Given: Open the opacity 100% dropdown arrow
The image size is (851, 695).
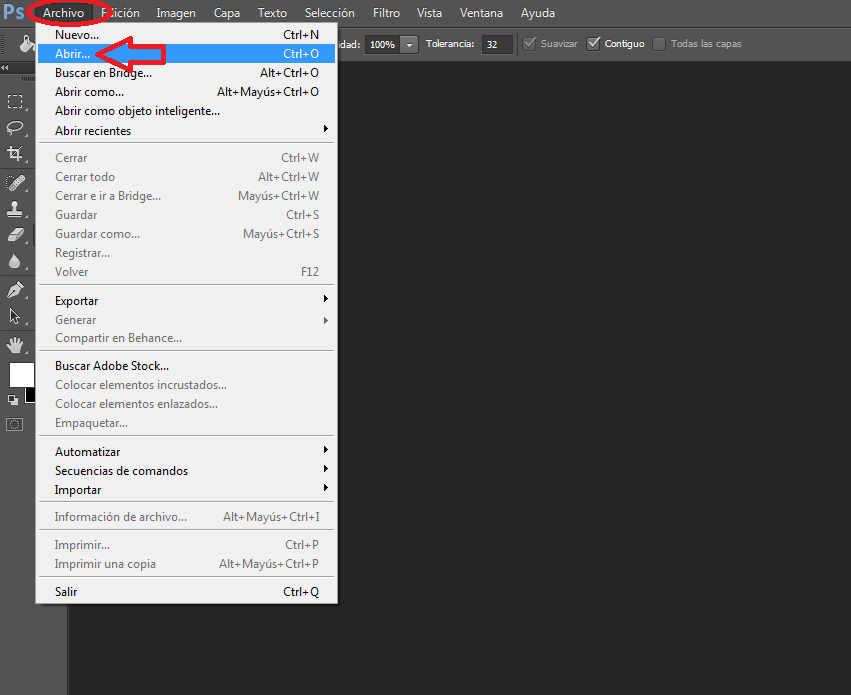Looking at the screenshot, I should (x=409, y=44).
